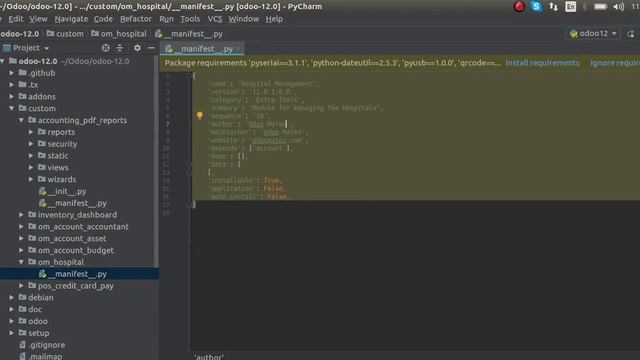Close the __manifest__.py editor tab
This screenshot has height=360, width=640.
click(238, 49)
